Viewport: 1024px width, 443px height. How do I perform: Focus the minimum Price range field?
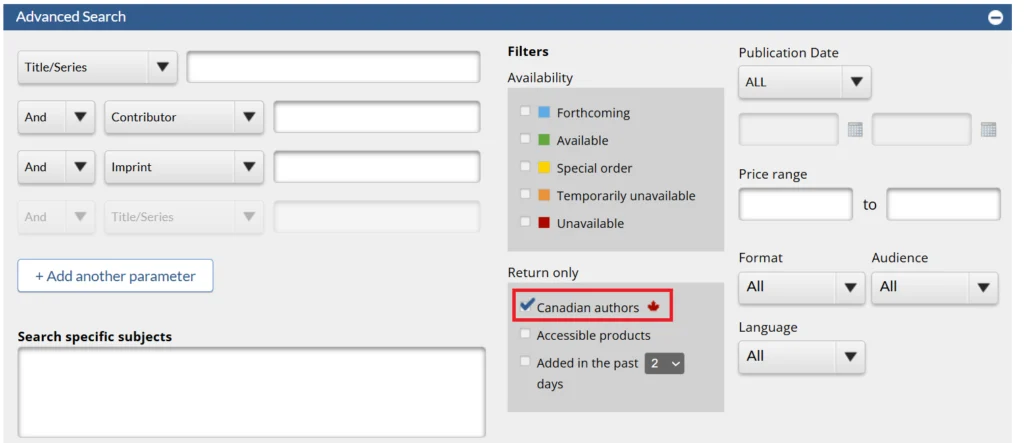point(795,205)
